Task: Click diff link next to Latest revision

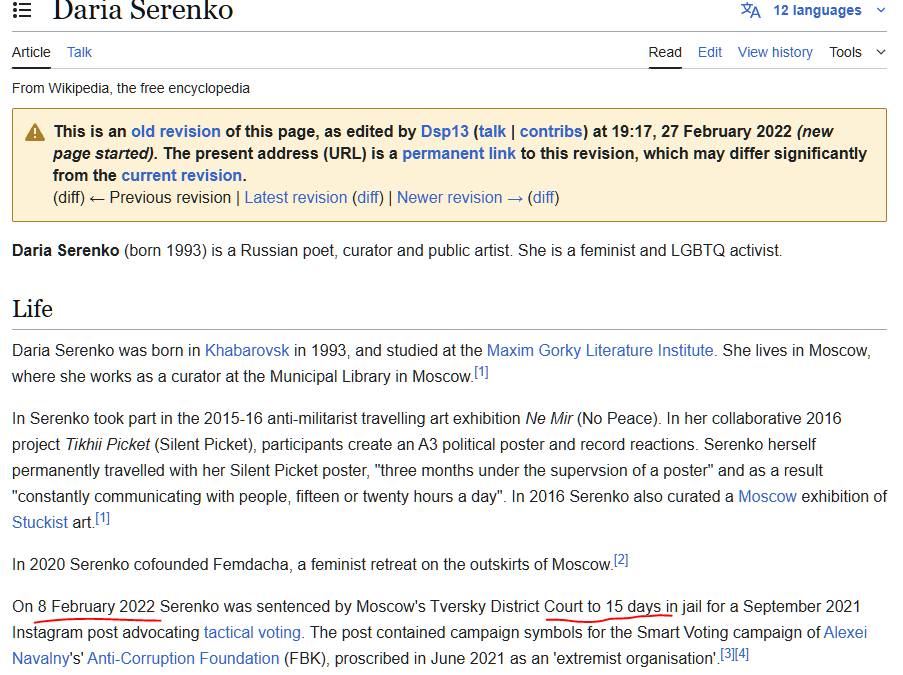Action: [x=368, y=198]
